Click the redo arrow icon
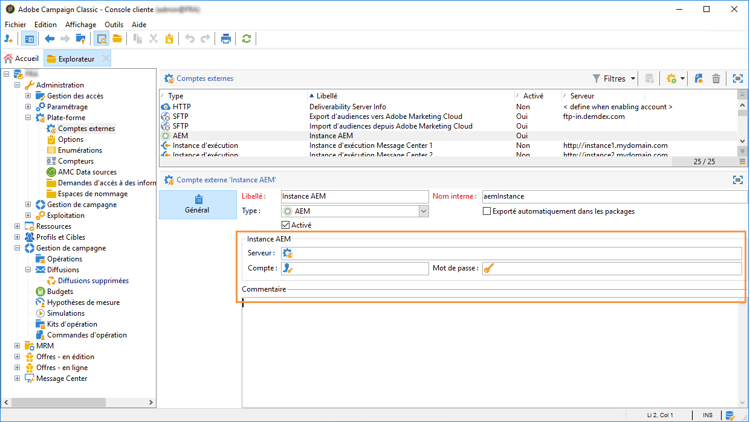The image size is (750, 422). point(205,39)
